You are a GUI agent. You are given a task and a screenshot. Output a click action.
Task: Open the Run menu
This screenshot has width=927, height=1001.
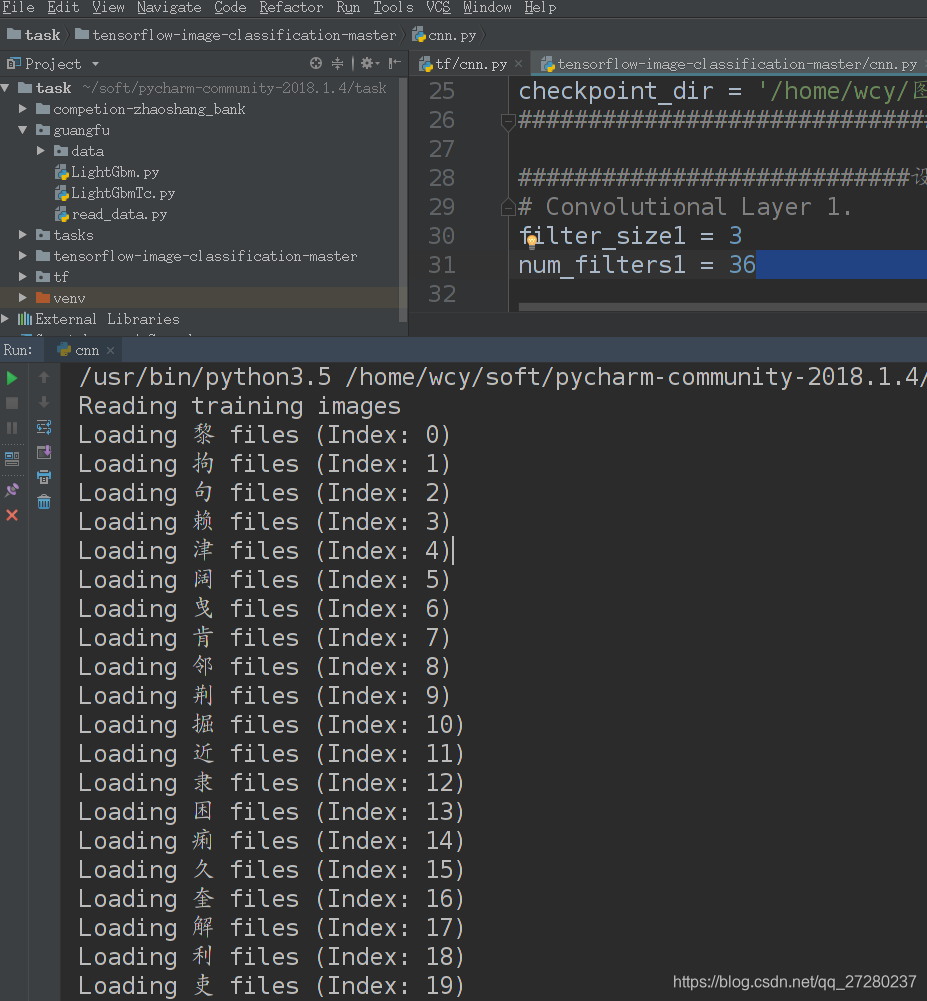pyautogui.click(x=348, y=8)
